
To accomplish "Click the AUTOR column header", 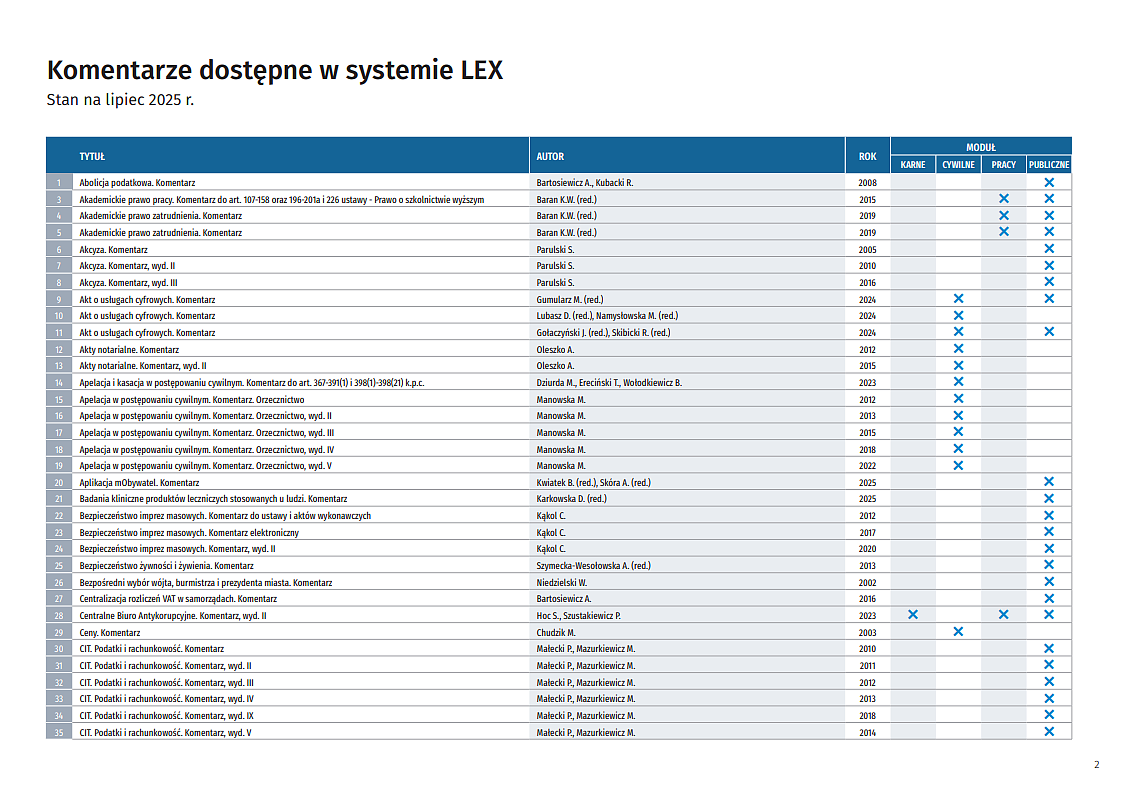I will pos(550,156).
